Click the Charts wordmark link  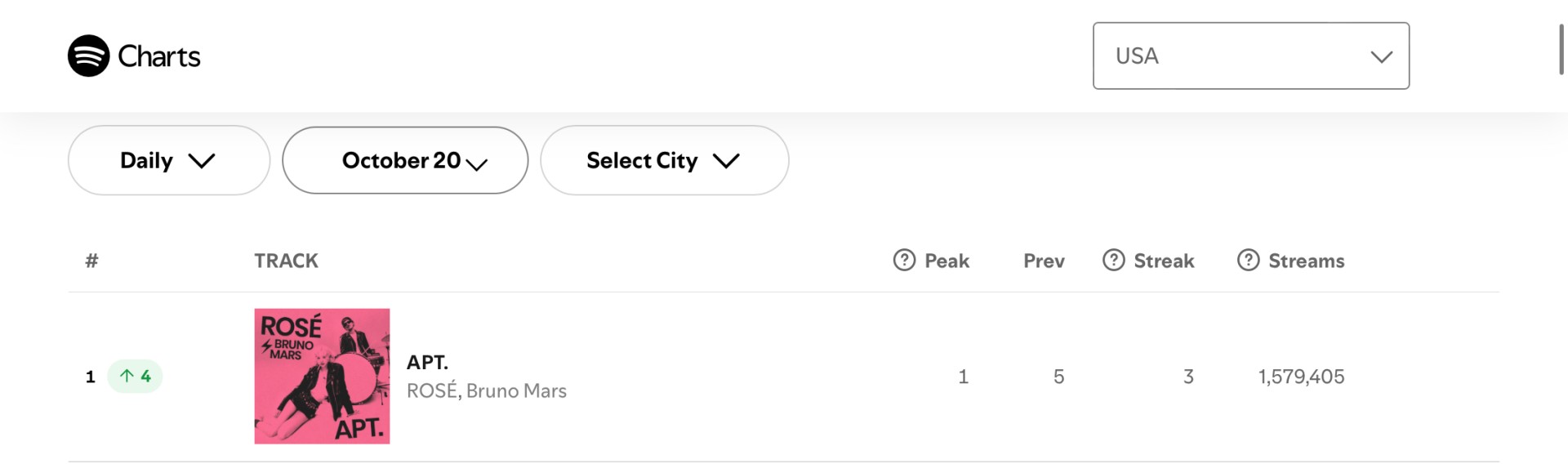click(159, 56)
